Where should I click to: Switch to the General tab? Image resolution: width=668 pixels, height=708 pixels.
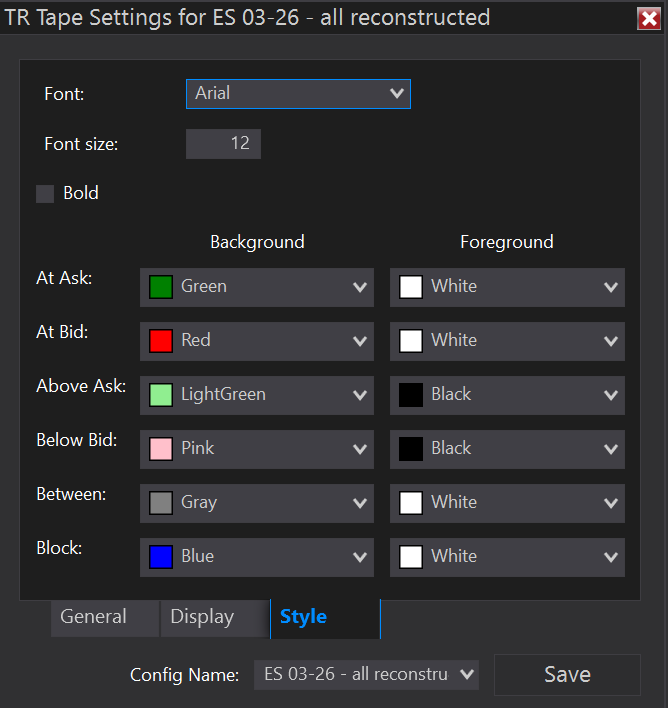coord(94,617)
